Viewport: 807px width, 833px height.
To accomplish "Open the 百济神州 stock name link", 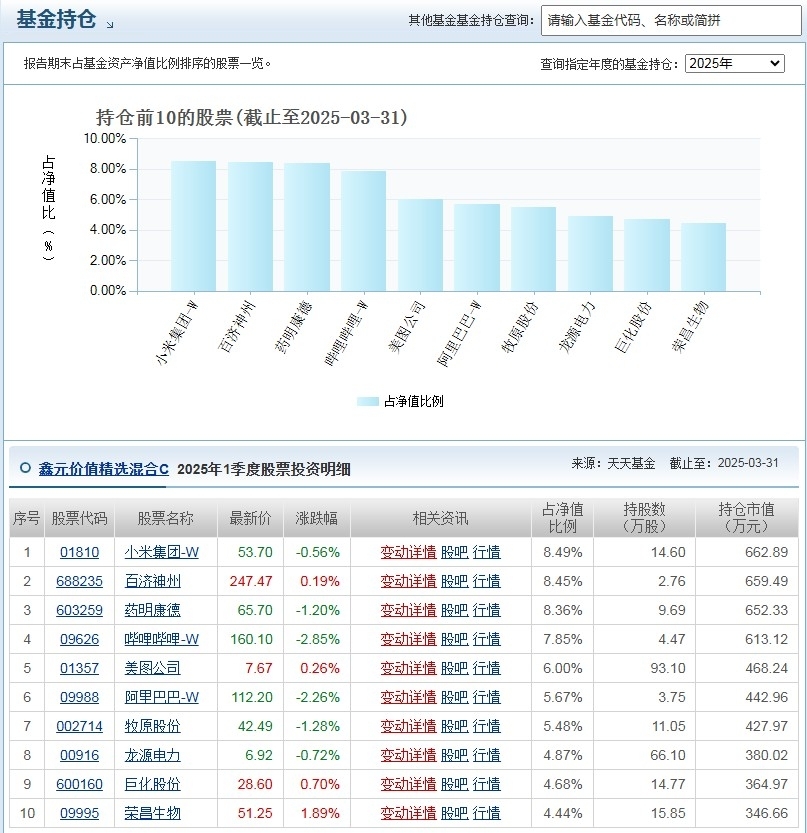I will pyautogui.click(x=152, y=582).
